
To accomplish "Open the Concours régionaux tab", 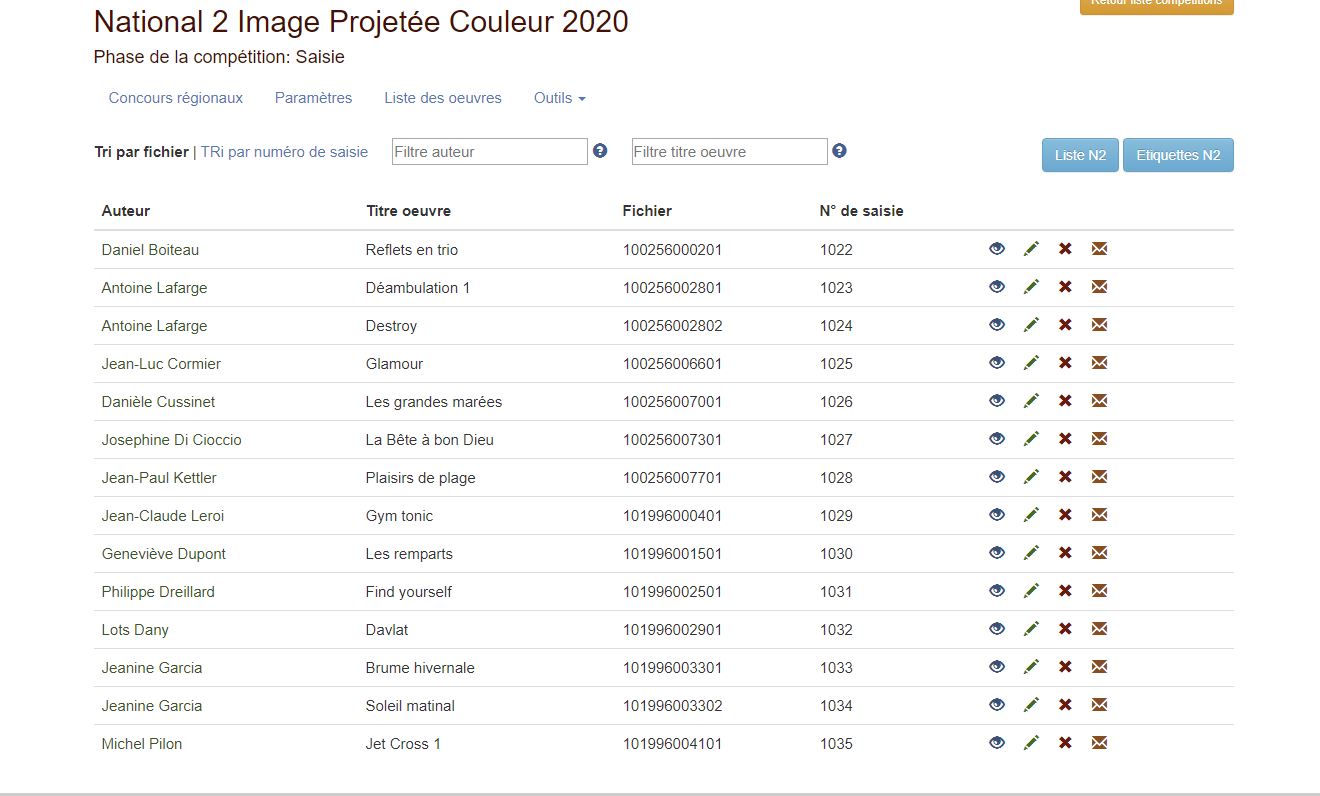I will tap(176, 98).
